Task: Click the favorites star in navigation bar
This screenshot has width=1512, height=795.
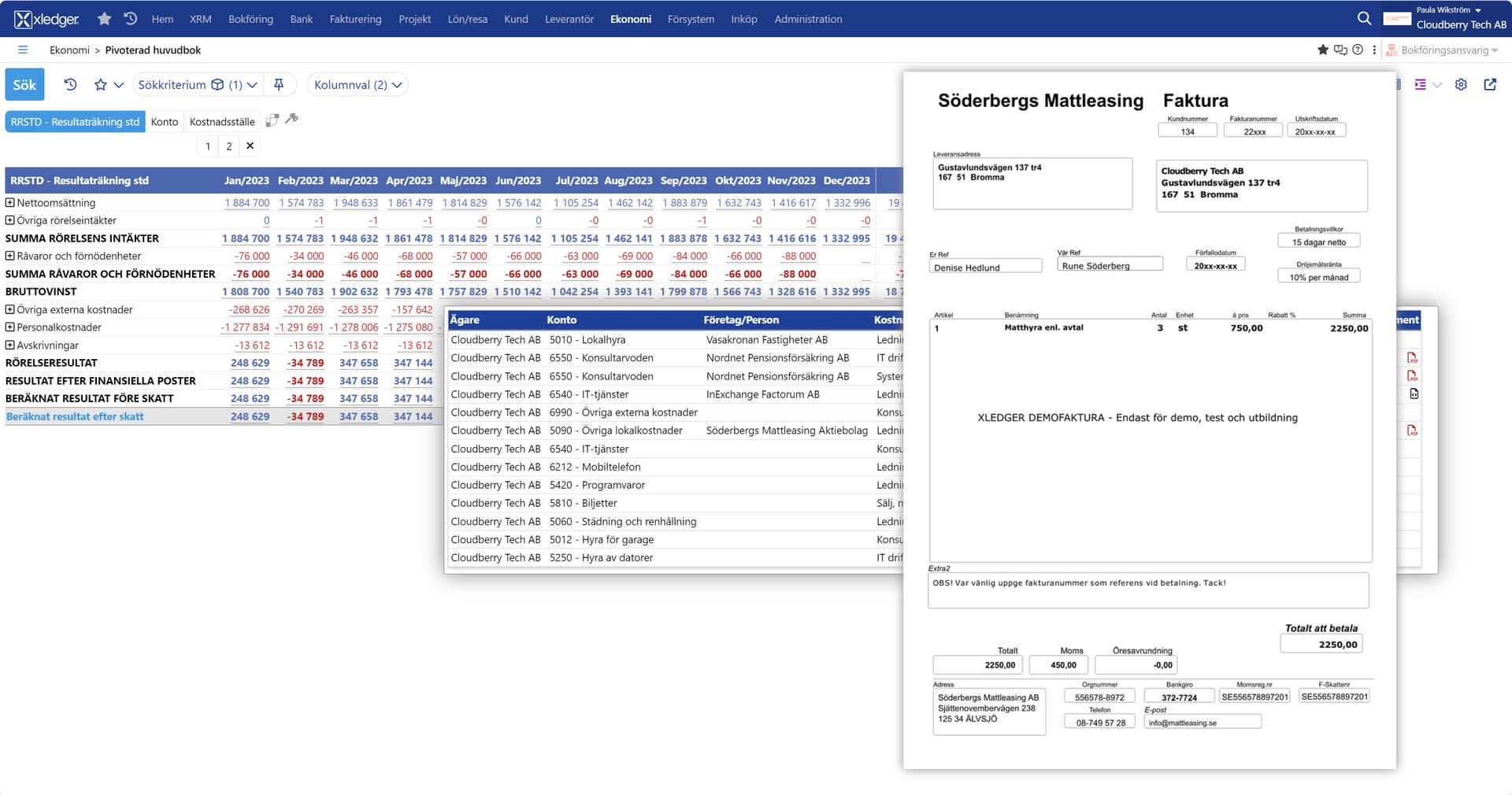Action: pos(104,18)
